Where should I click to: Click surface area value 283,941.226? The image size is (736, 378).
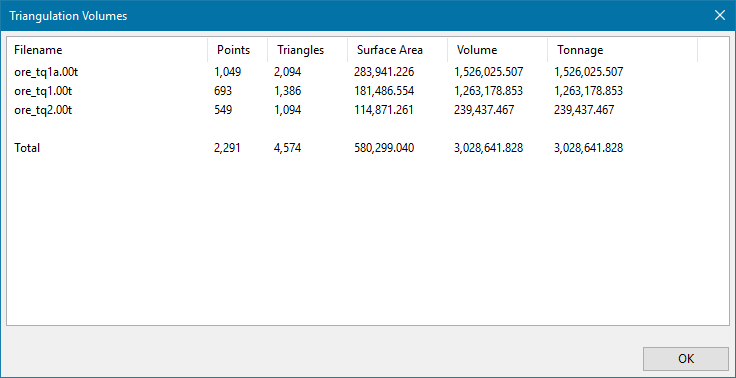[384, 72]
